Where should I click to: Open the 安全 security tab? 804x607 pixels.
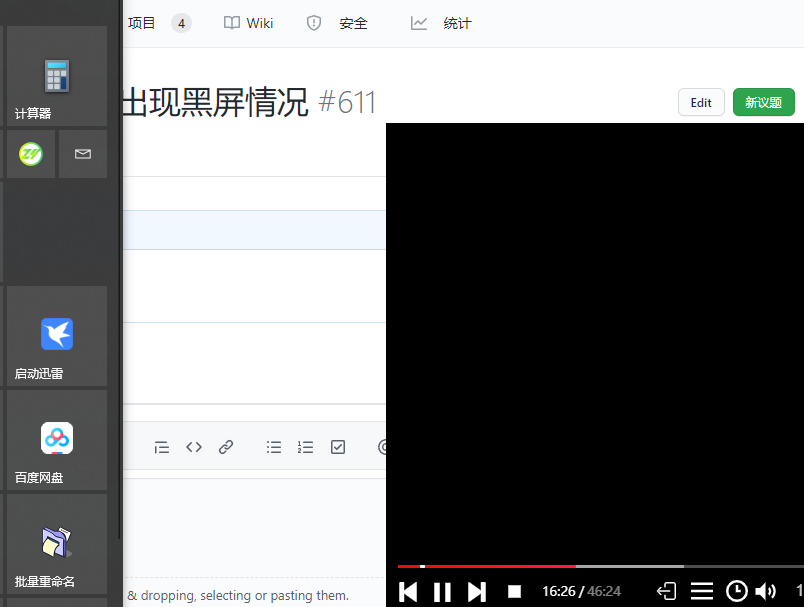point(337,23)
